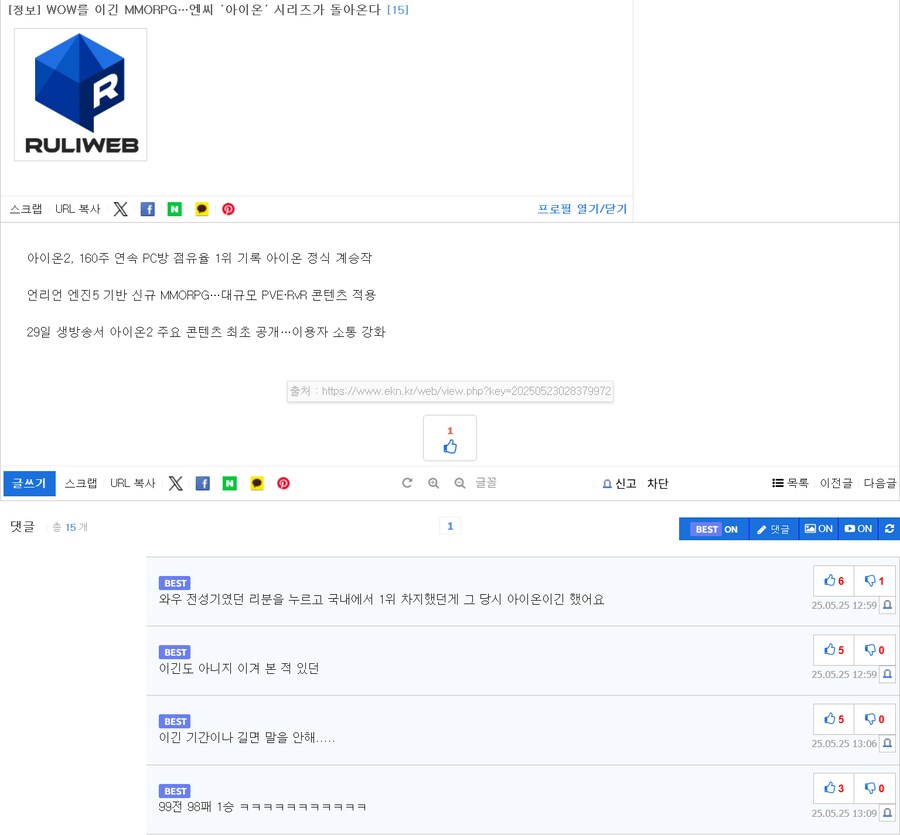
Task: Click URL 복사 in the lower toolbar
Action: click(x=133, y=483)
